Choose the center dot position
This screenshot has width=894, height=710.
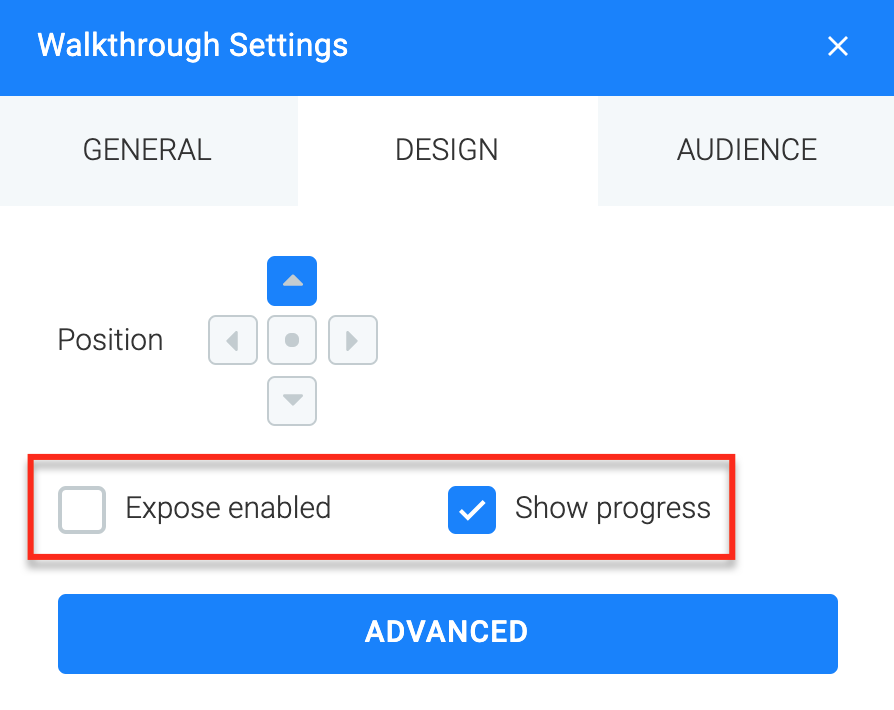(292, 340)
